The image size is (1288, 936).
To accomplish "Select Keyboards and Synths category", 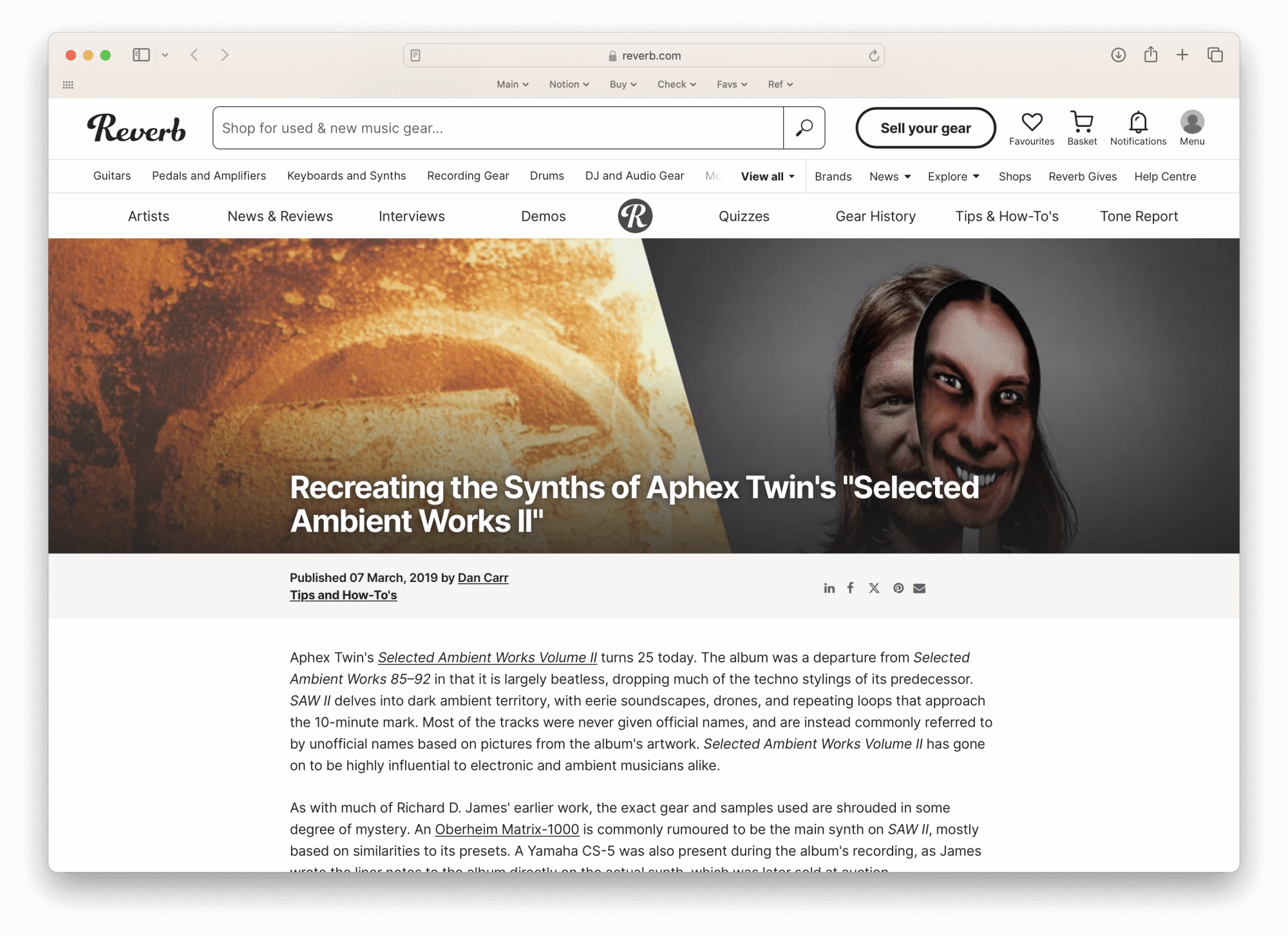I will click(x=346, y=176).
